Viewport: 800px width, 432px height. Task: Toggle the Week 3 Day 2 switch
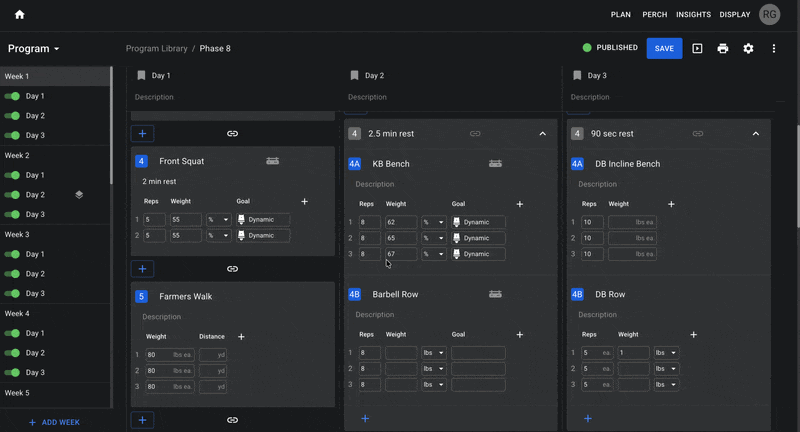click(x=12, y=274)
